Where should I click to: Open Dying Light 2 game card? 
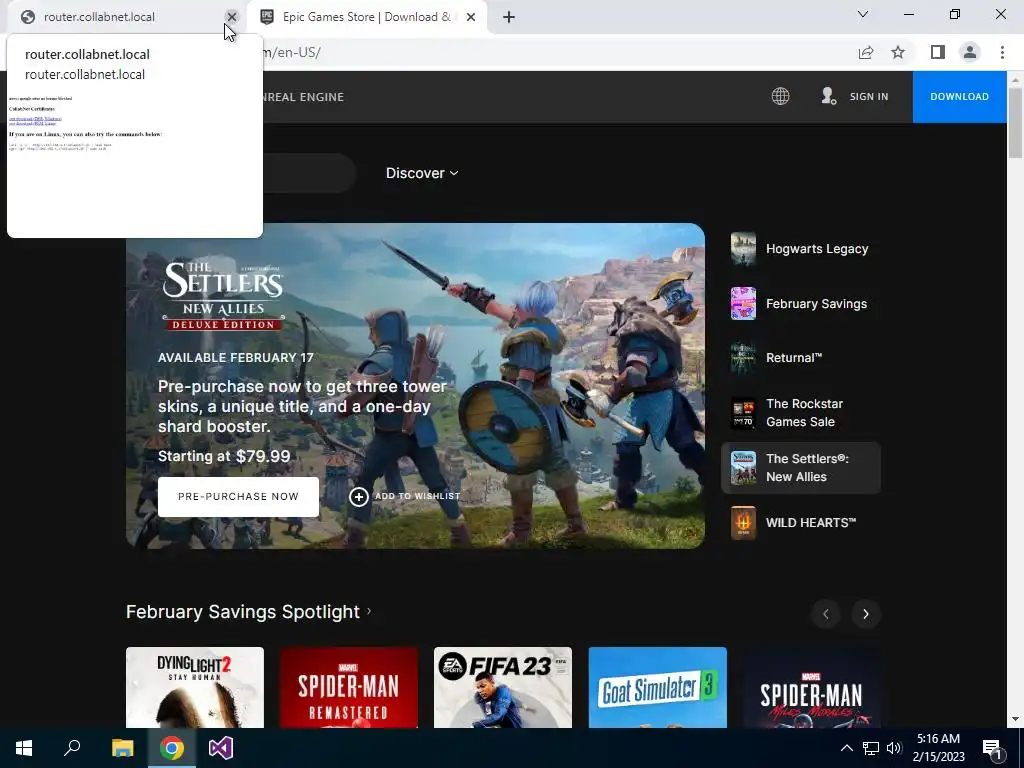195,687
